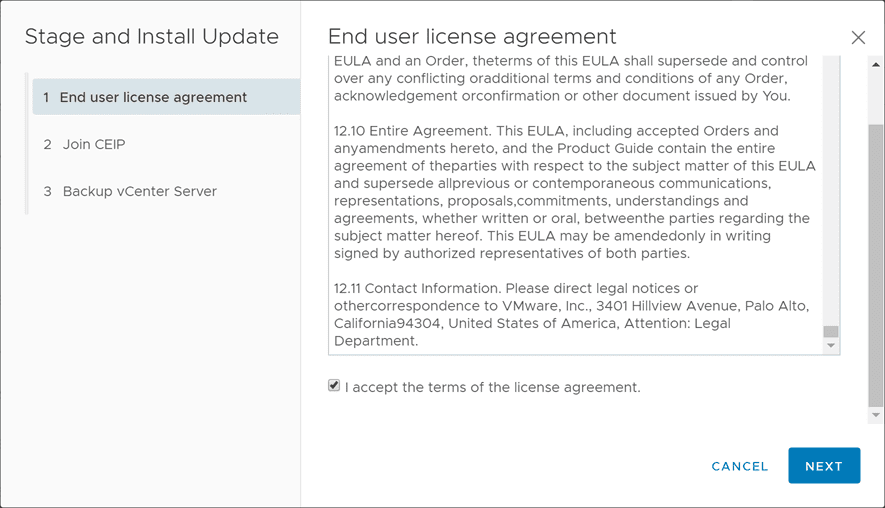Go to the Join CEIP step

[93, 144]
